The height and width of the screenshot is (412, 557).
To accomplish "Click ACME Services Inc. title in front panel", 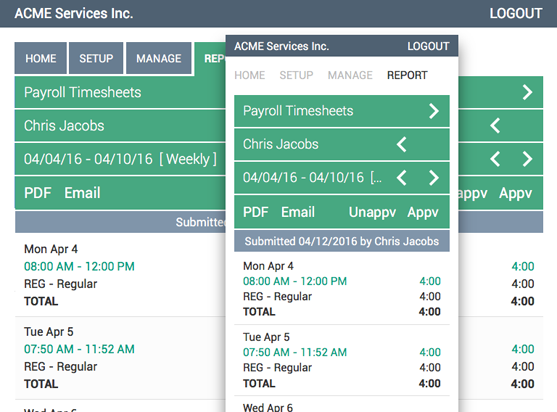I will [x=282, y=46].
